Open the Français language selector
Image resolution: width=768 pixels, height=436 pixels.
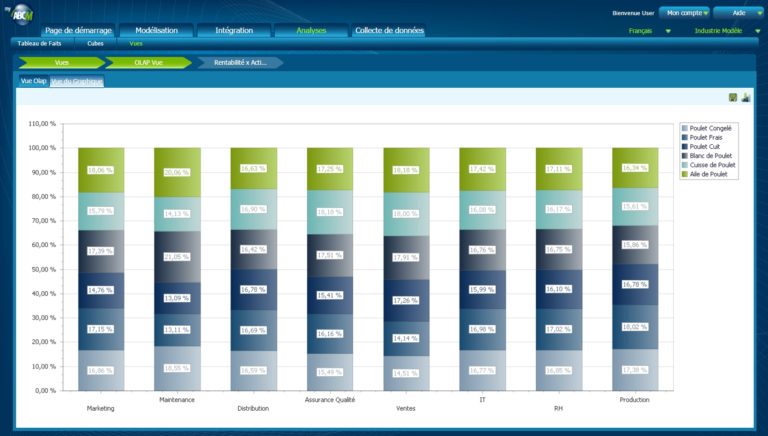pyautogui.click(x=649, y=31)
